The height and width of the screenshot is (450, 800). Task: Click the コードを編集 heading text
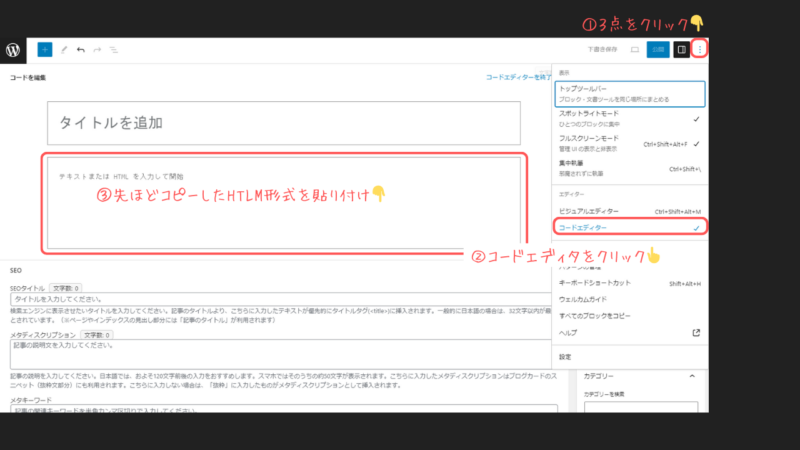point(28,78)
